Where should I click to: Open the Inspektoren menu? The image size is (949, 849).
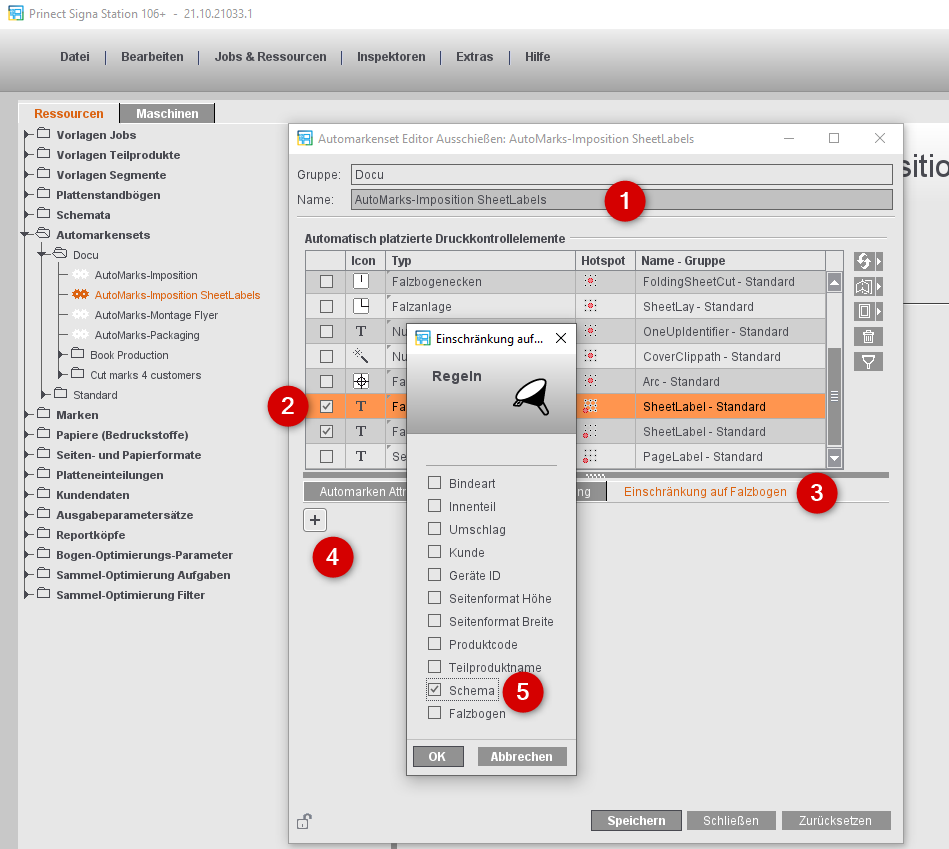(391, 57)
